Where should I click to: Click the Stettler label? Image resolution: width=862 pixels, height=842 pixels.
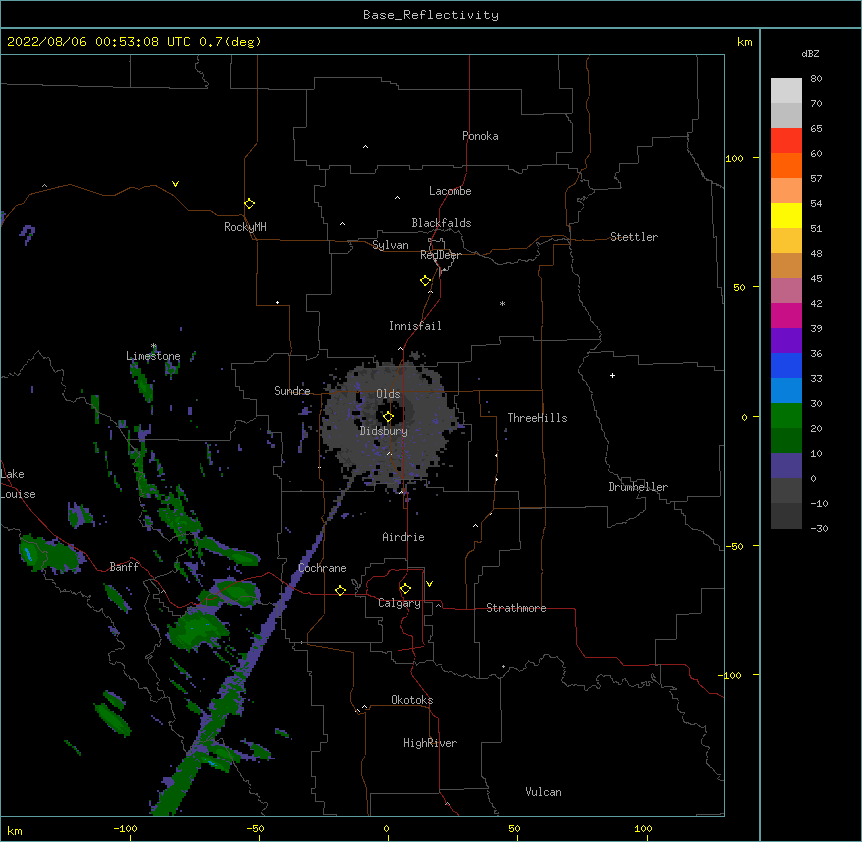(x=634, y=237)
